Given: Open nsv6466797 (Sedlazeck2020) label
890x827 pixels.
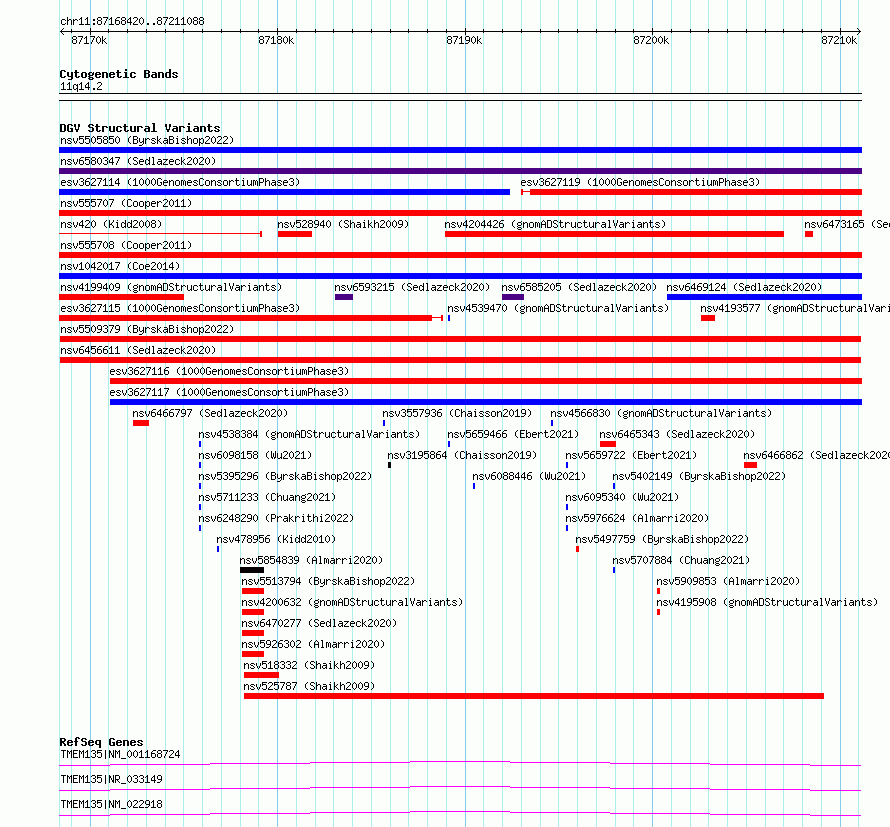Looking at the screenshot, I should [x=210, y=413].
